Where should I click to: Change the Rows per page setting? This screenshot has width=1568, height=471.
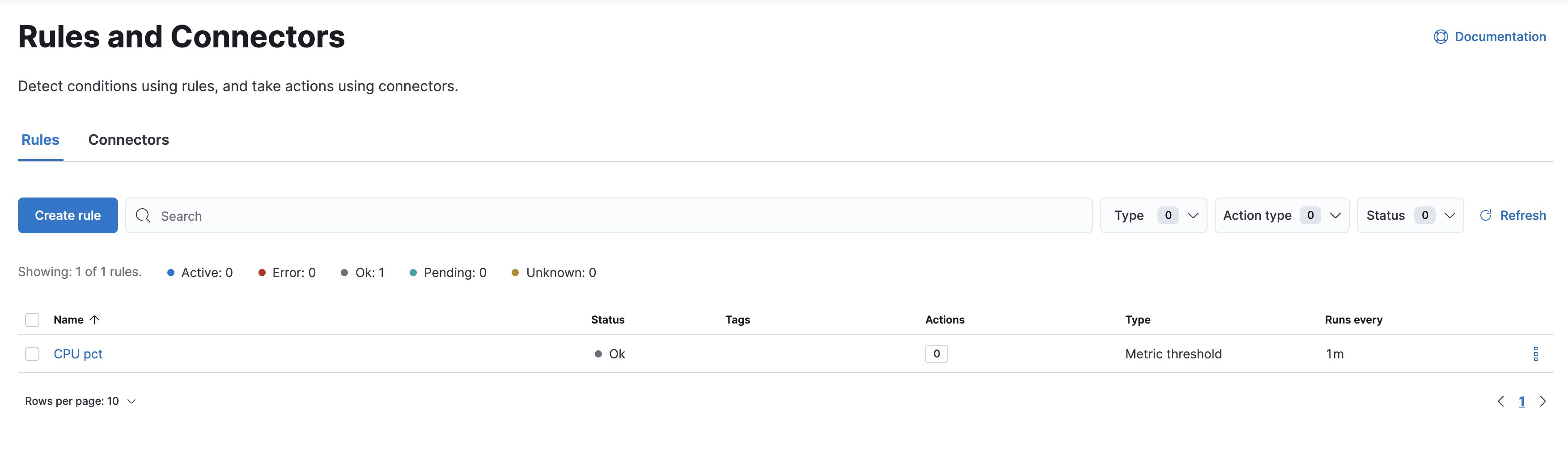pyautogui.click(x=81, y=401)
